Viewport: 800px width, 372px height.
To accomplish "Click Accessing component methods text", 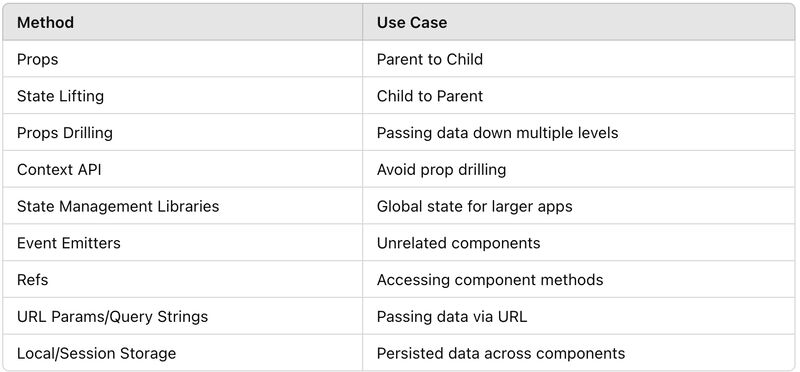I will click(x=490, y=280).
